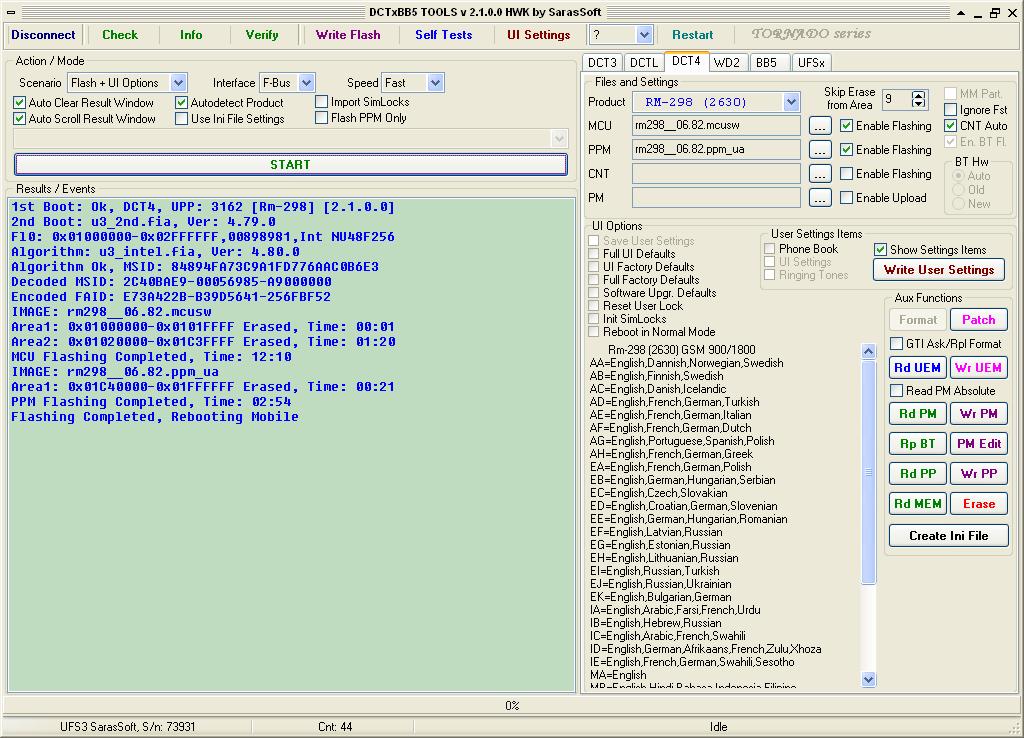
Task: Browse for the PM file
Action: [820, 197]
